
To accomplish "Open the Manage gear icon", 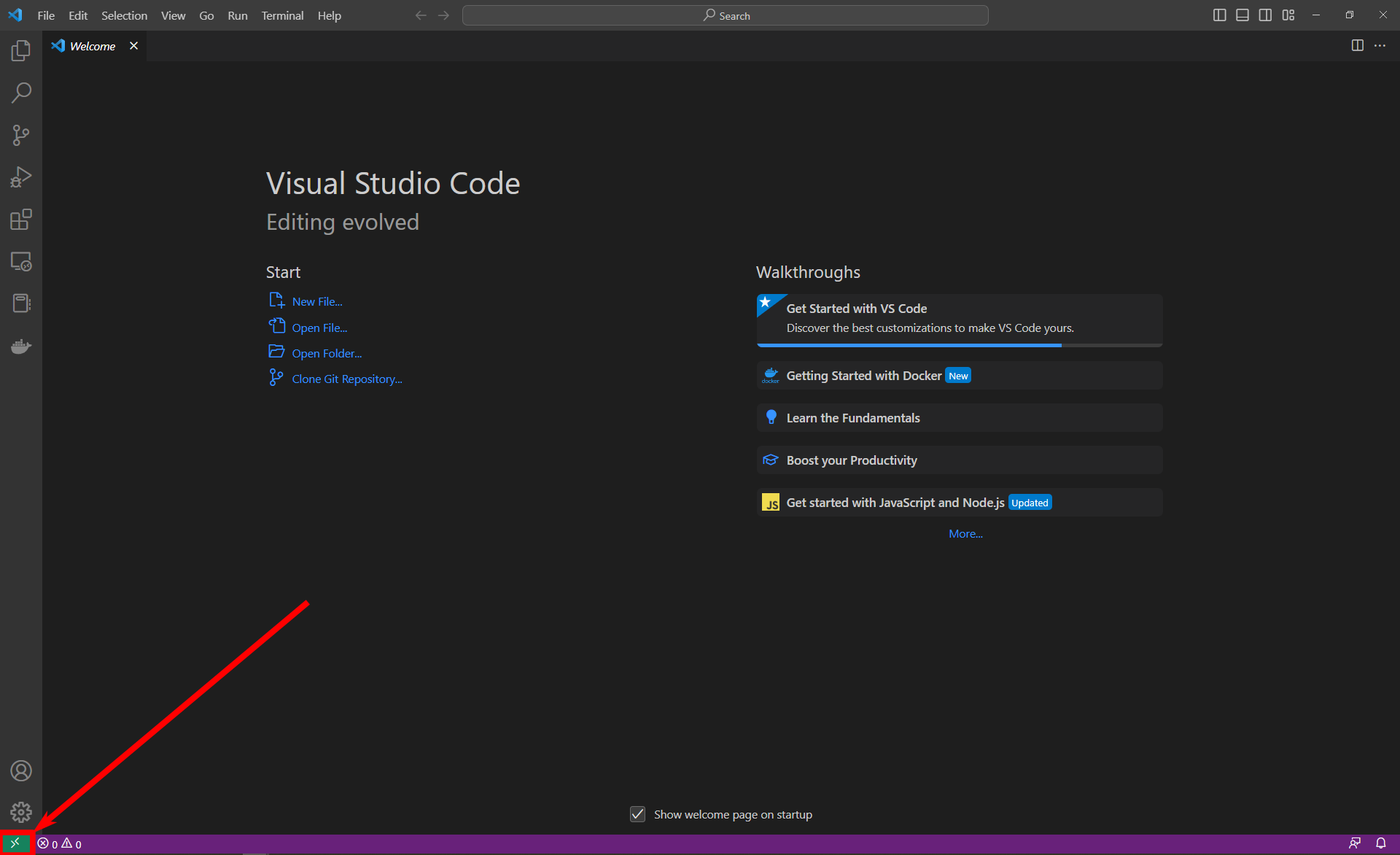I will [21, 812].
